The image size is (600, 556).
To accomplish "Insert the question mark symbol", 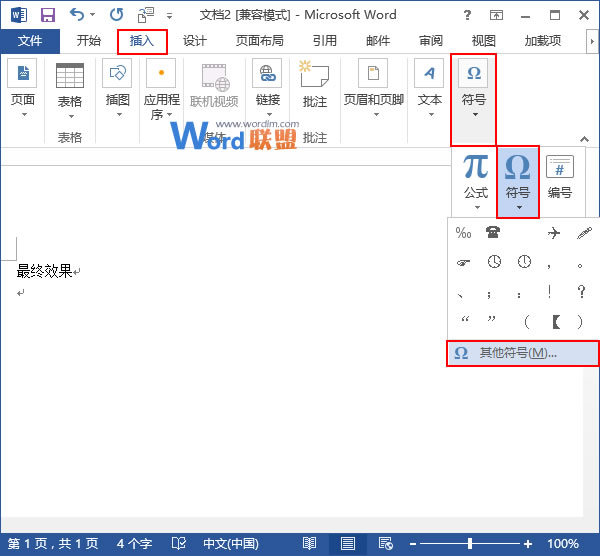I will (x=581, y=292).
